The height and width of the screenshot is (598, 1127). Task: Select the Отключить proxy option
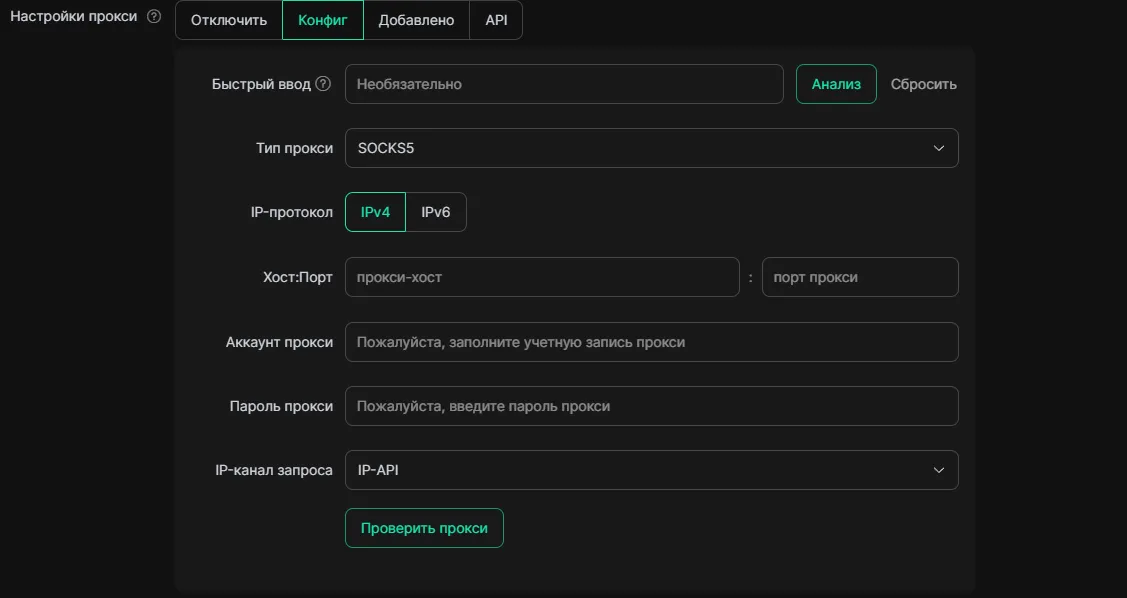(229, 20)
